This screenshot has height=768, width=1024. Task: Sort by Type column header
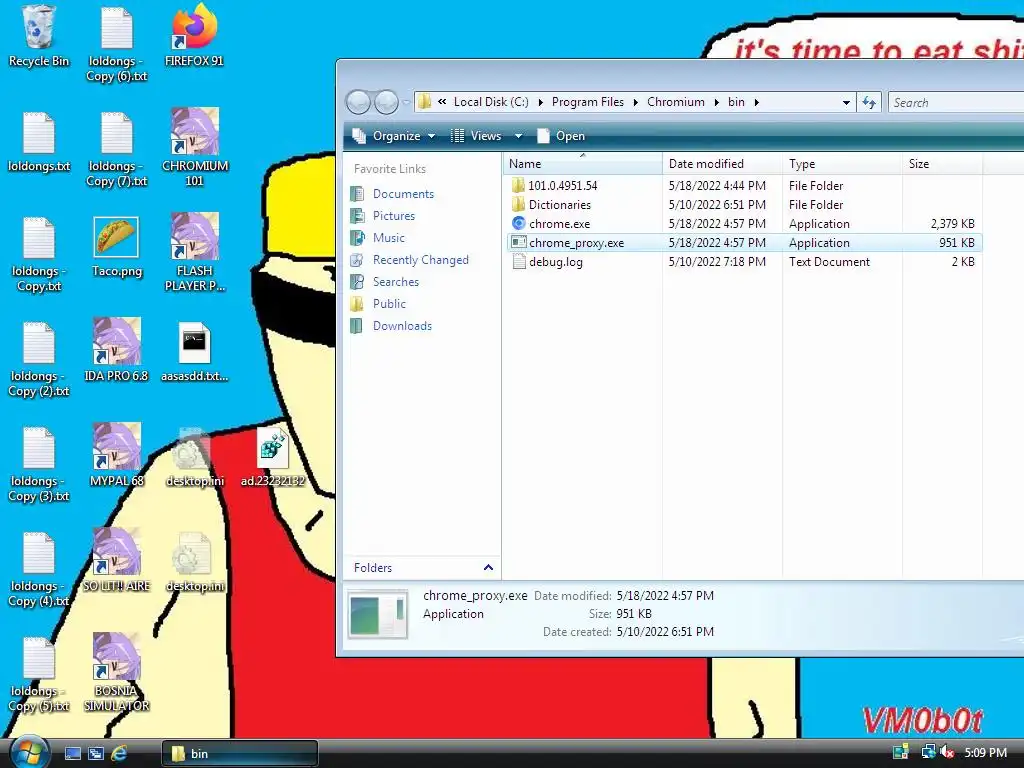pyautogui.click(x=842, y=164)
